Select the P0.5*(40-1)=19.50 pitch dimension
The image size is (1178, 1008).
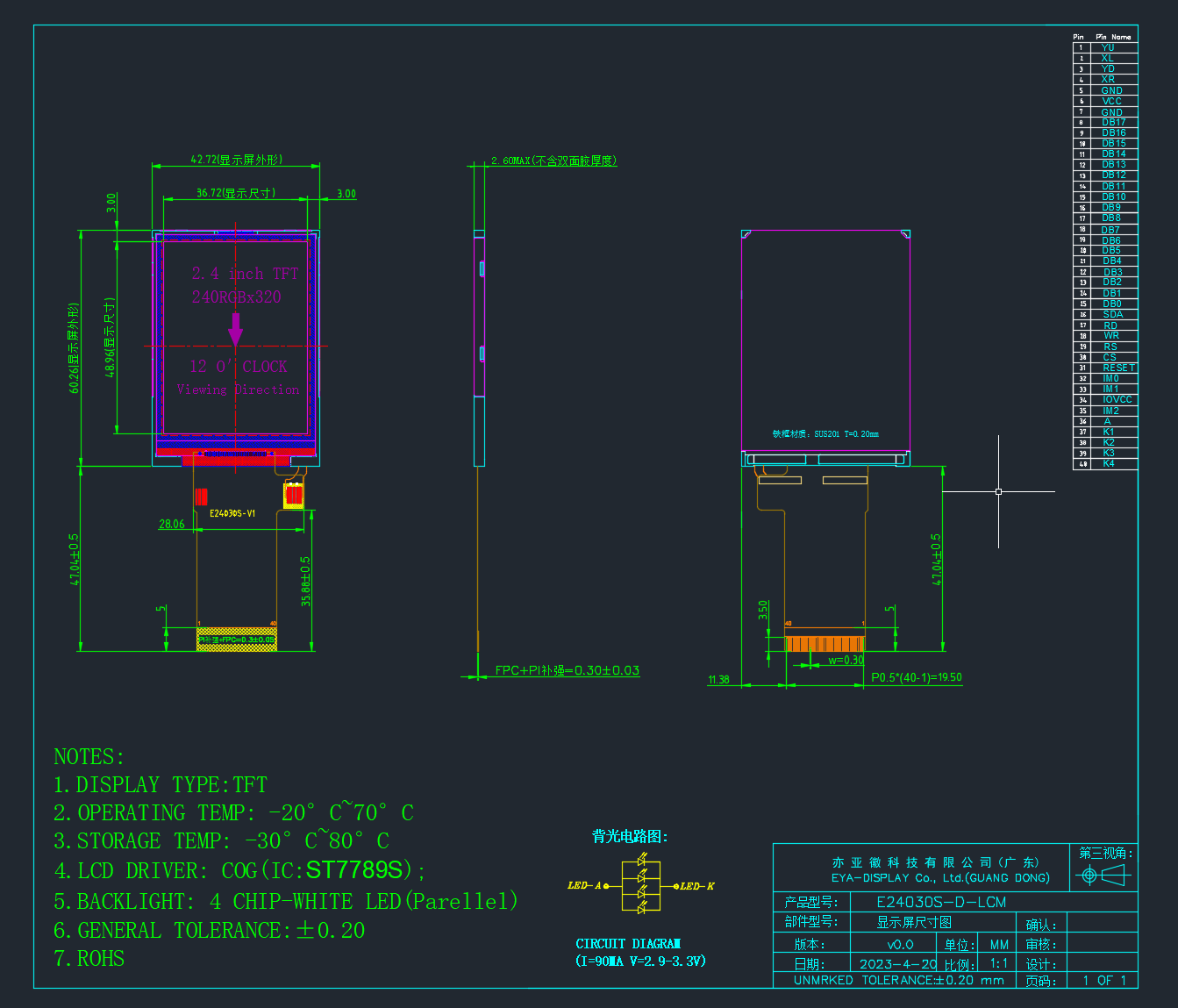coord(917,677)
